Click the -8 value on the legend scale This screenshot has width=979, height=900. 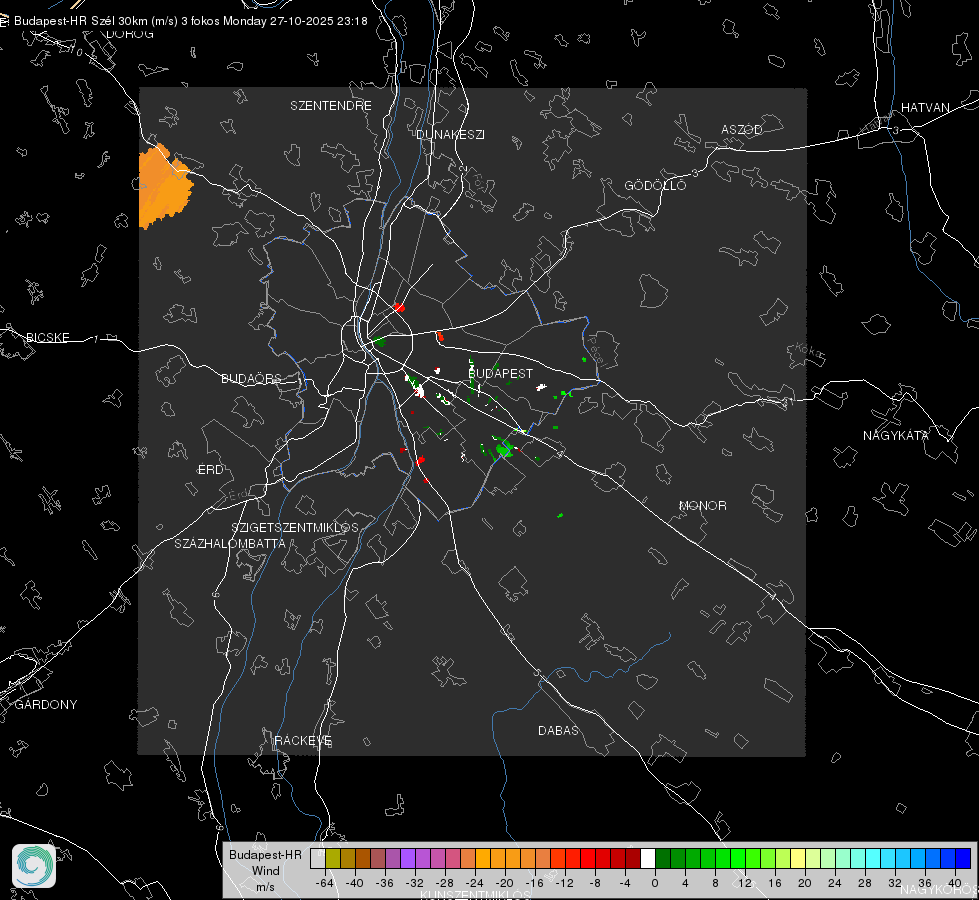tap(594, 883)
